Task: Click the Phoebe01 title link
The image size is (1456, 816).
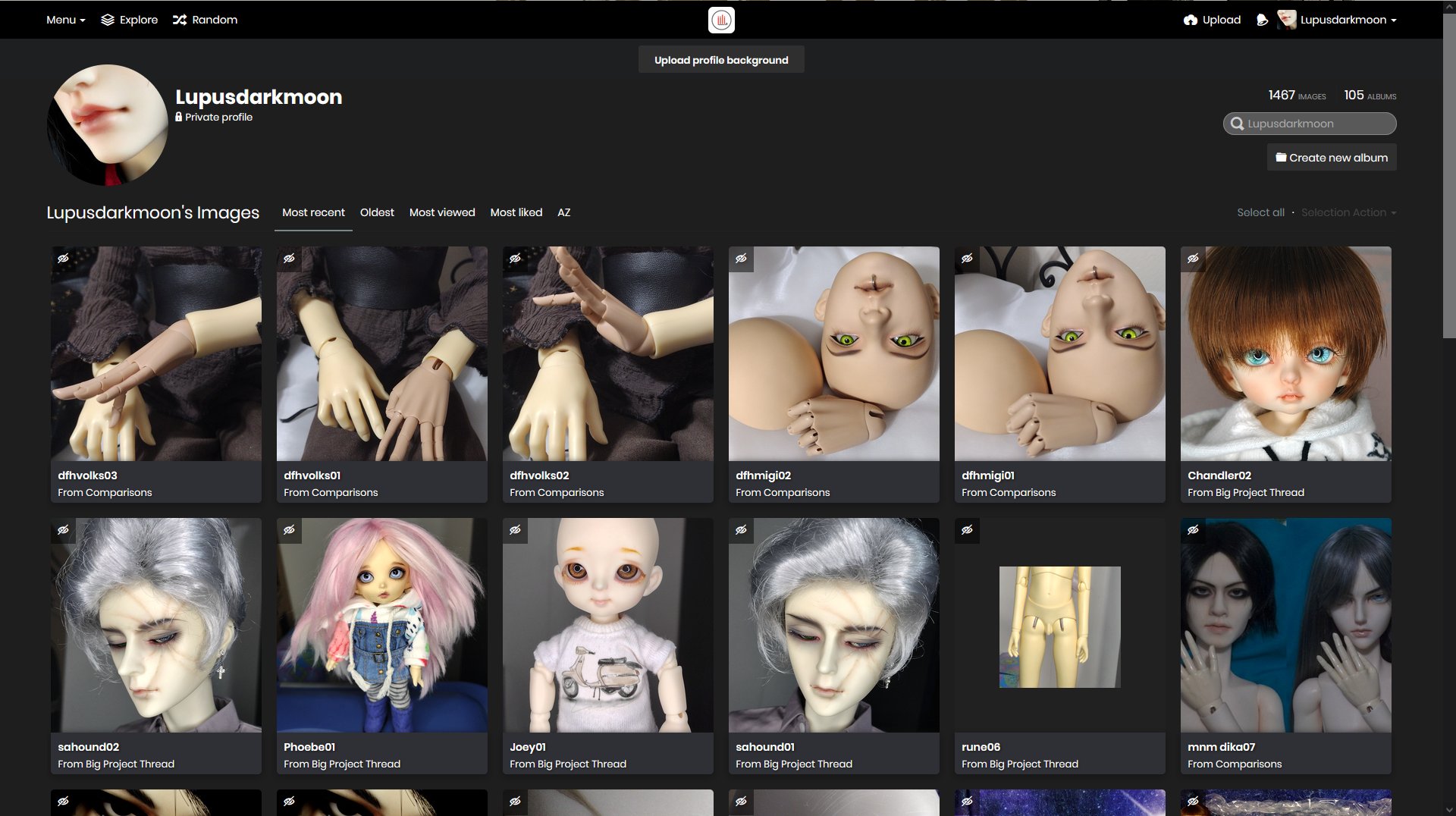Action: tap(309, 747)
